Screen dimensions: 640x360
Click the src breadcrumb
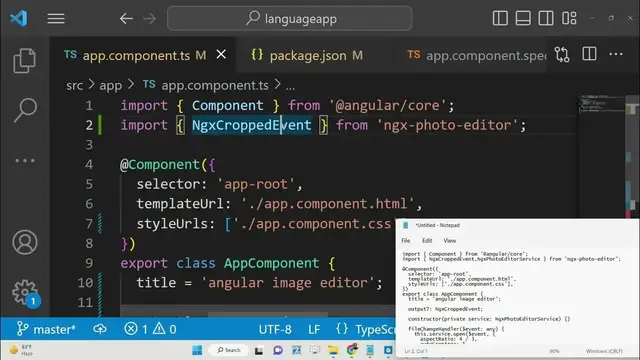click(x=74, y=85)
